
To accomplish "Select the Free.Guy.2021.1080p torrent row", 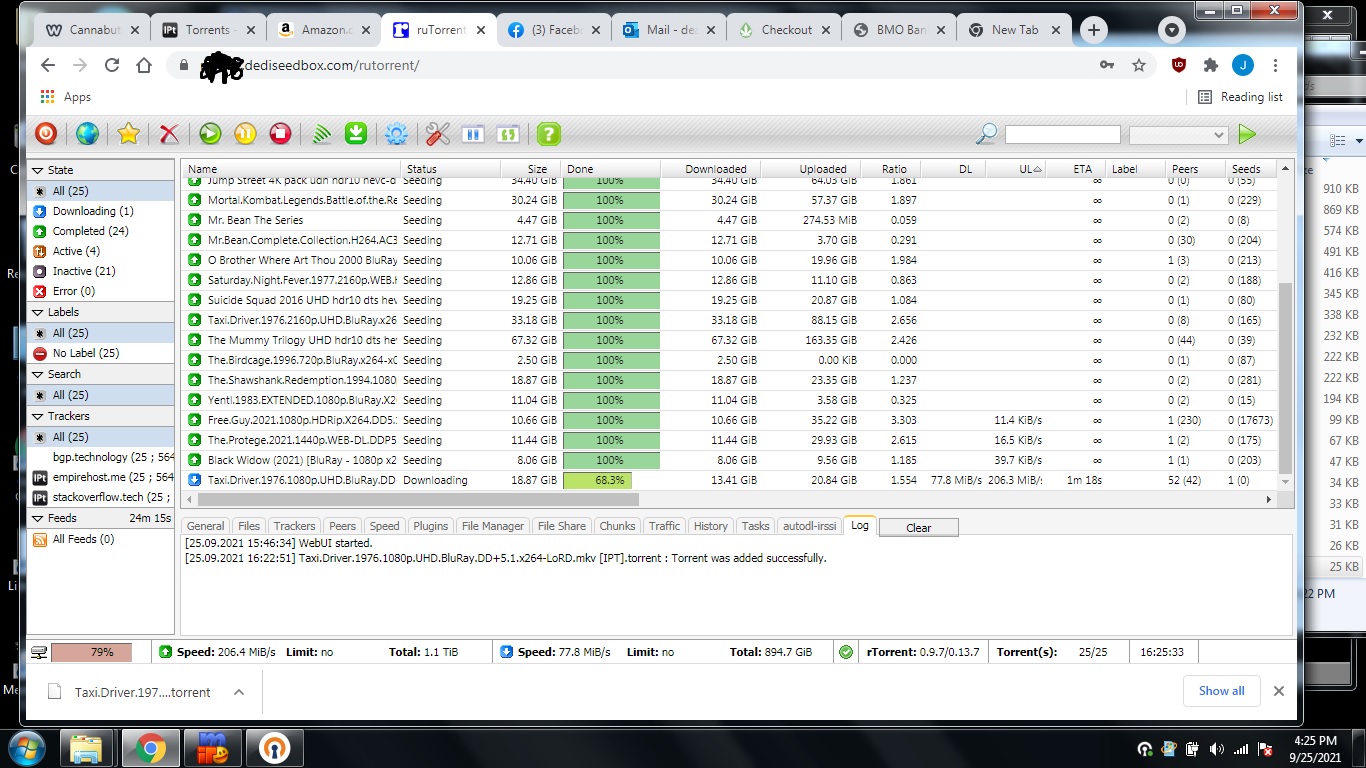I will click(x=727, y=420).
